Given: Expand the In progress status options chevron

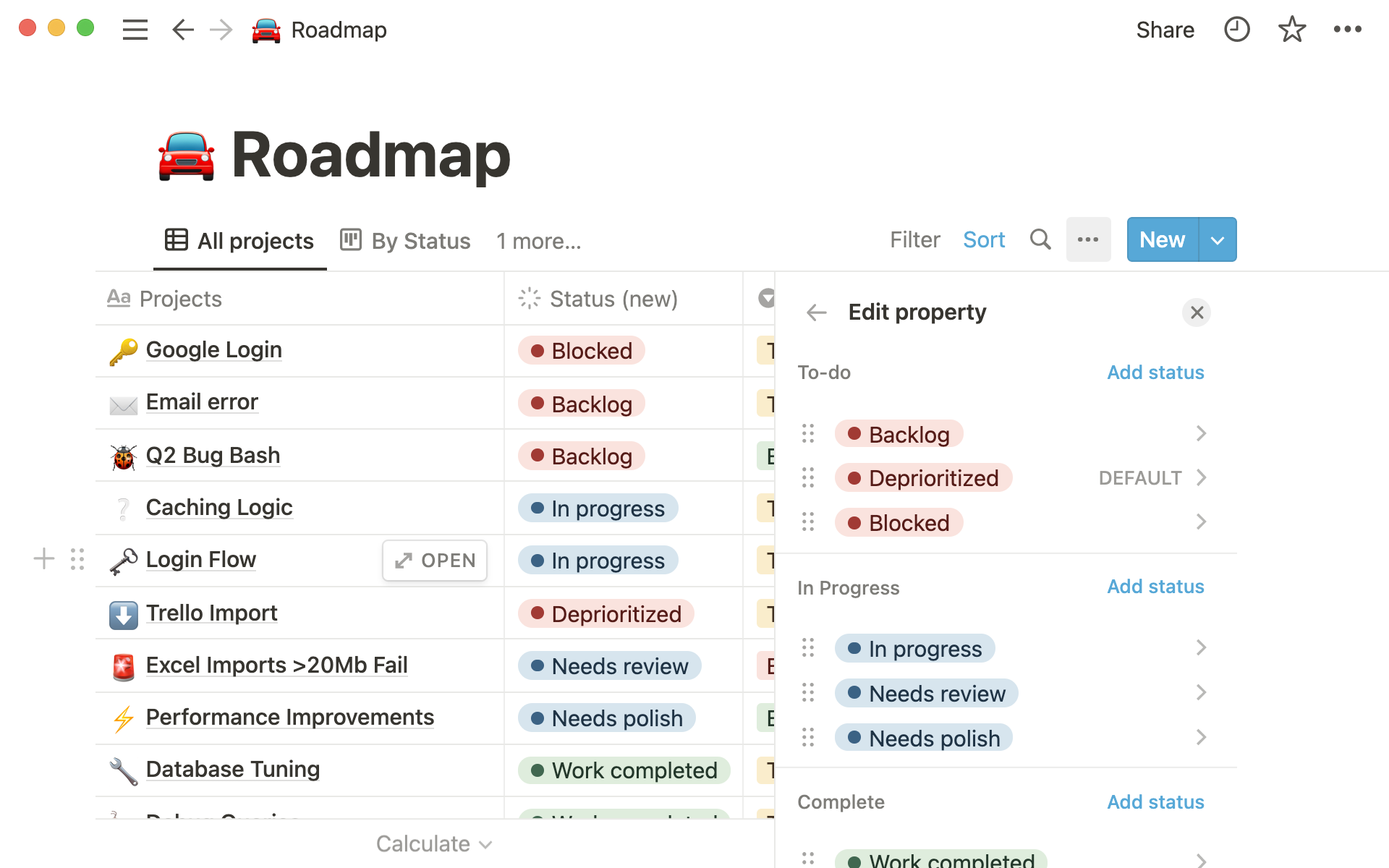Looking at the screenshot, I should pyautogui.click(x=1201, y=648).
